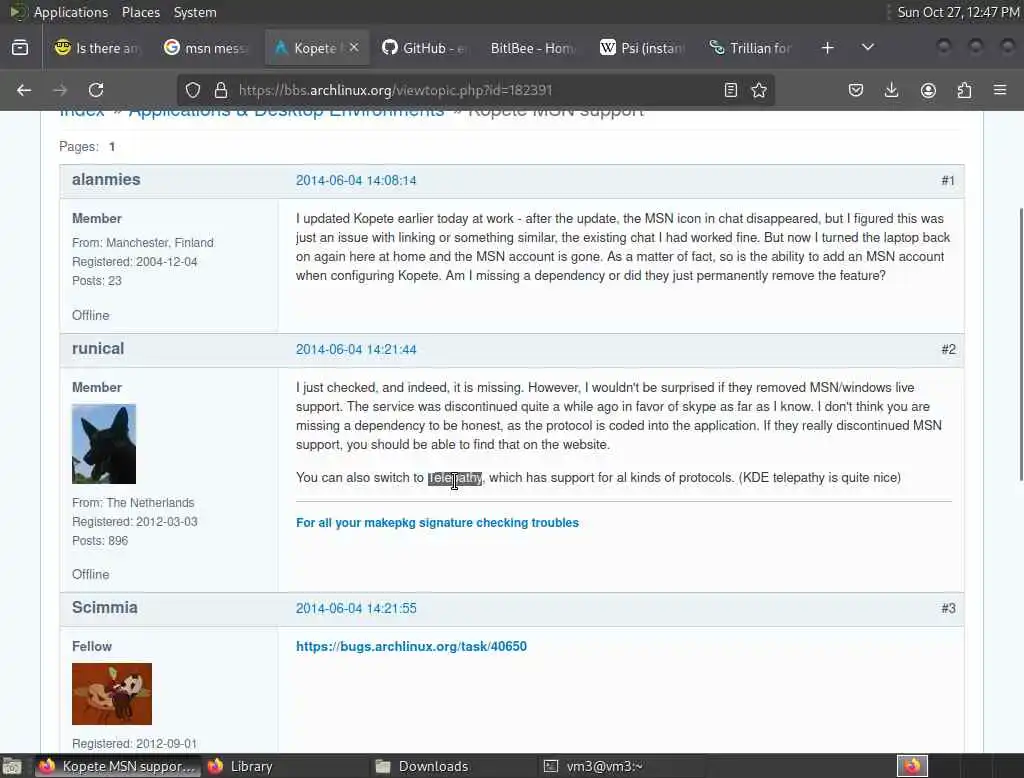Show site security padlock info

[x=221, y=90]
